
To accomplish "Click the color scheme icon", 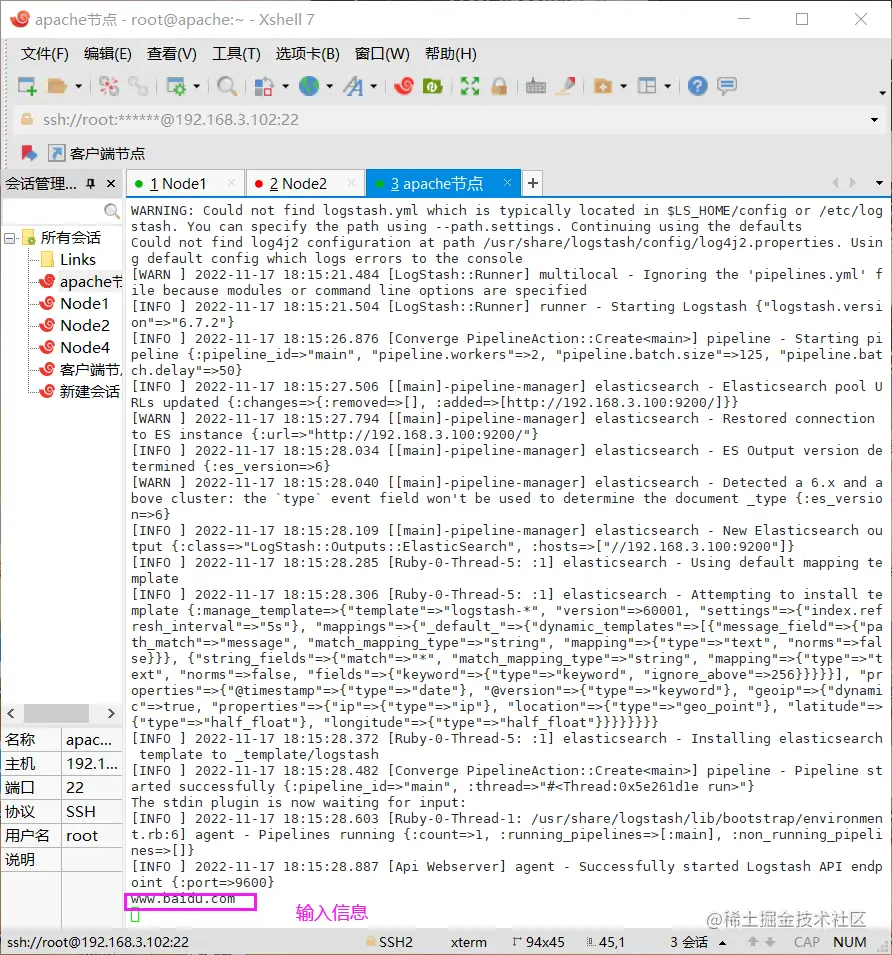I will 264,86.
